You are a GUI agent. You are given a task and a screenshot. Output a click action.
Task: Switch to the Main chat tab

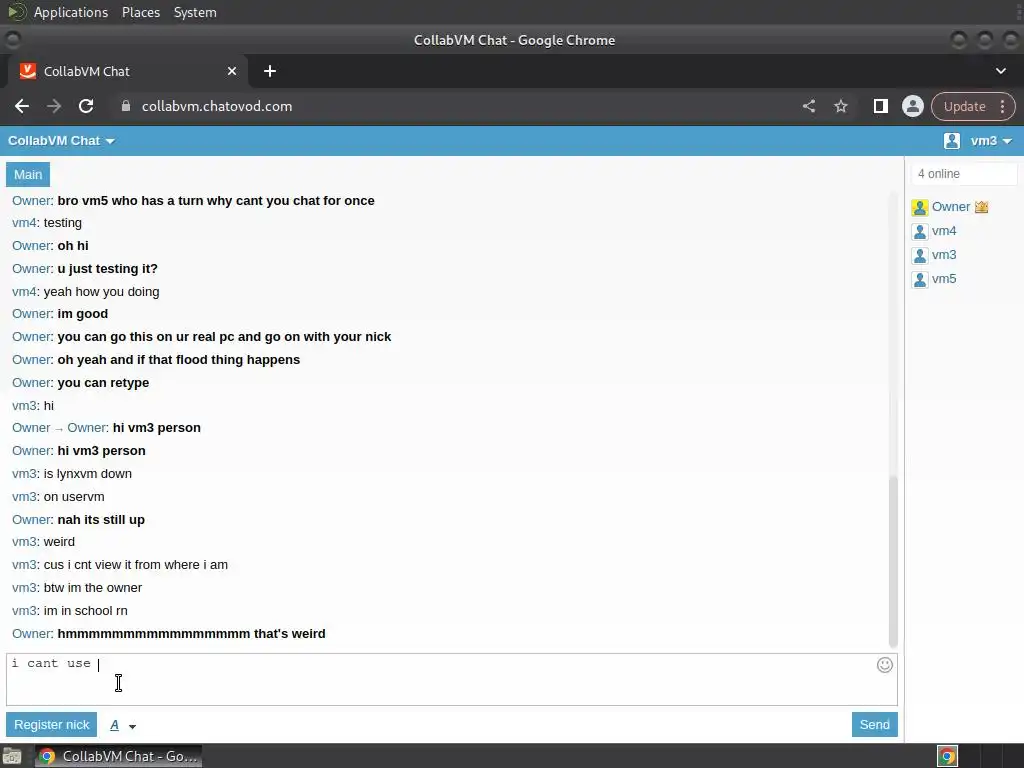click(28, 174)
